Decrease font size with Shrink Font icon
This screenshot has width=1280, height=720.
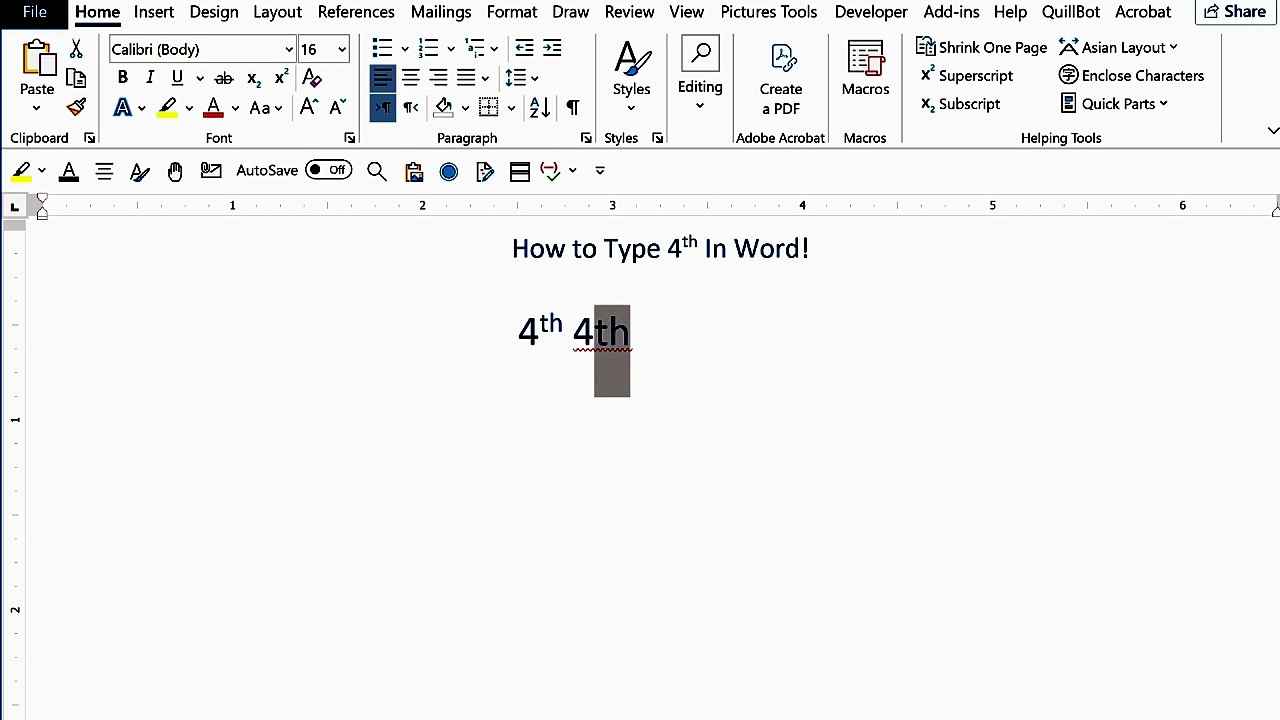click(337, 107)
